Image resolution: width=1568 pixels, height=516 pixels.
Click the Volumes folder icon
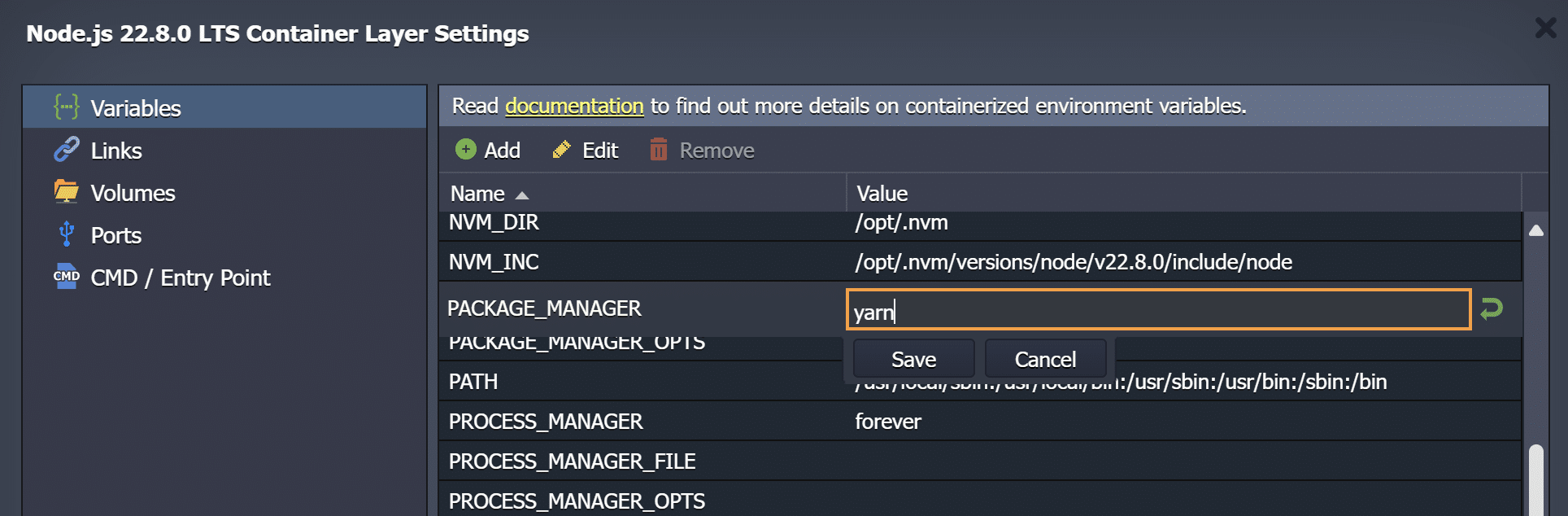66,192
